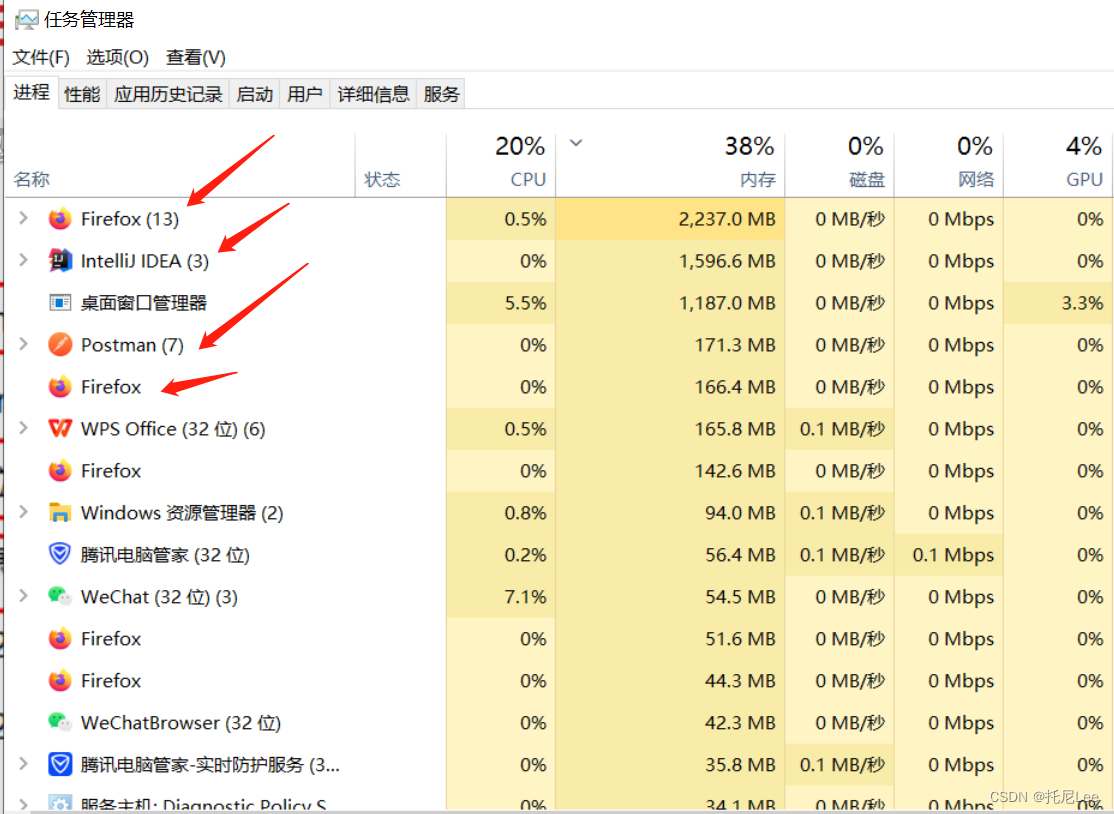
Task: Click the 1,187.0 MB memory cell
Action: click(671, 303)
